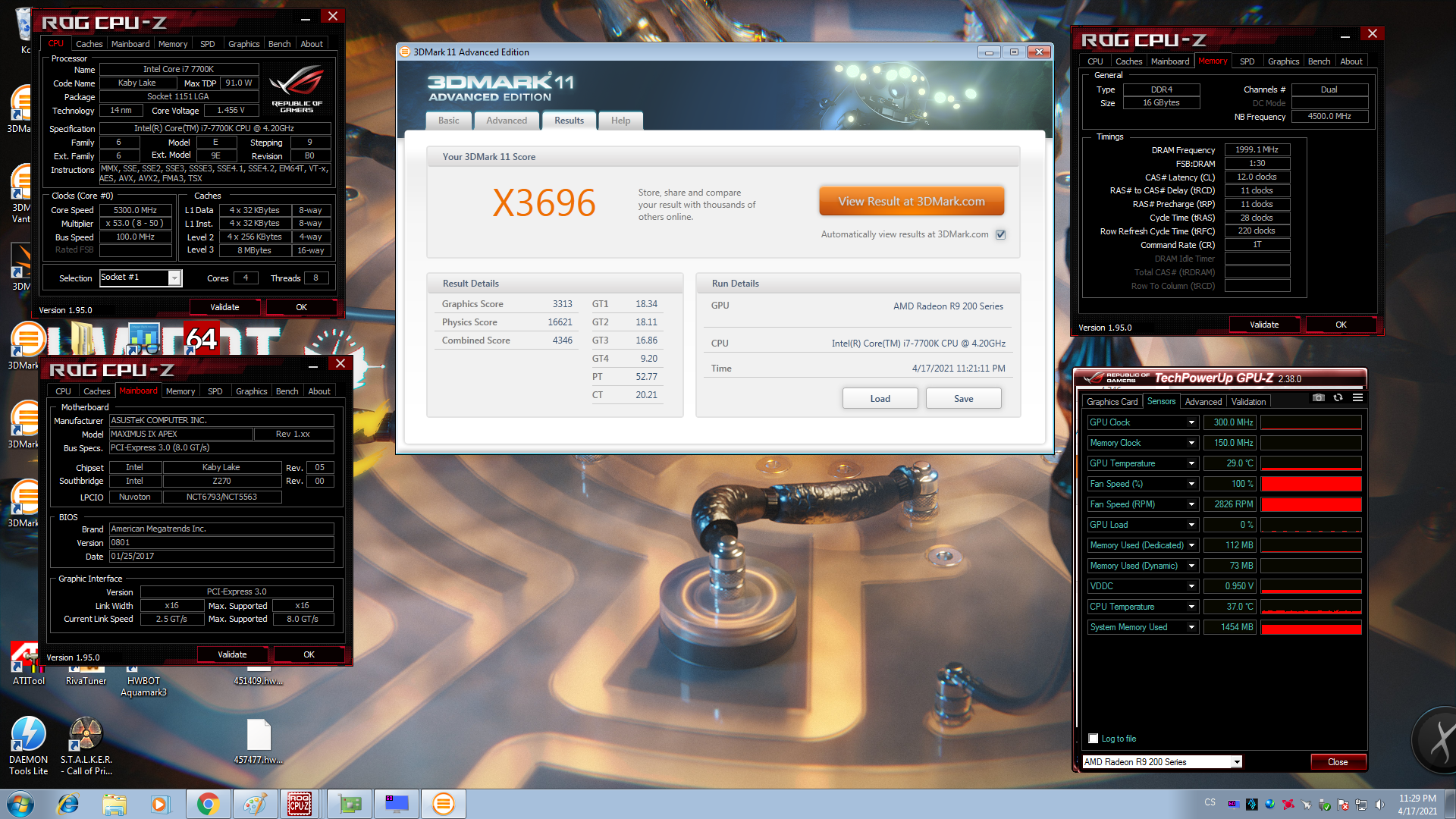The height and width of the screenshot is (819, 1456).
Task: Expand the GPU Clock sensor dropdown
Action: pyautogui.click(x=1191, y=422)
